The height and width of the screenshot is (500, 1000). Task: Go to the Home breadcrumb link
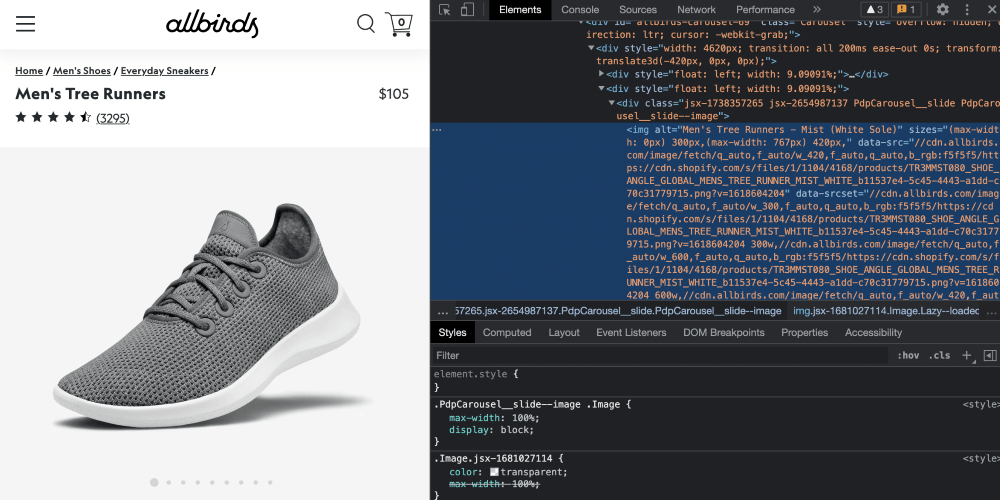point(29,71)
